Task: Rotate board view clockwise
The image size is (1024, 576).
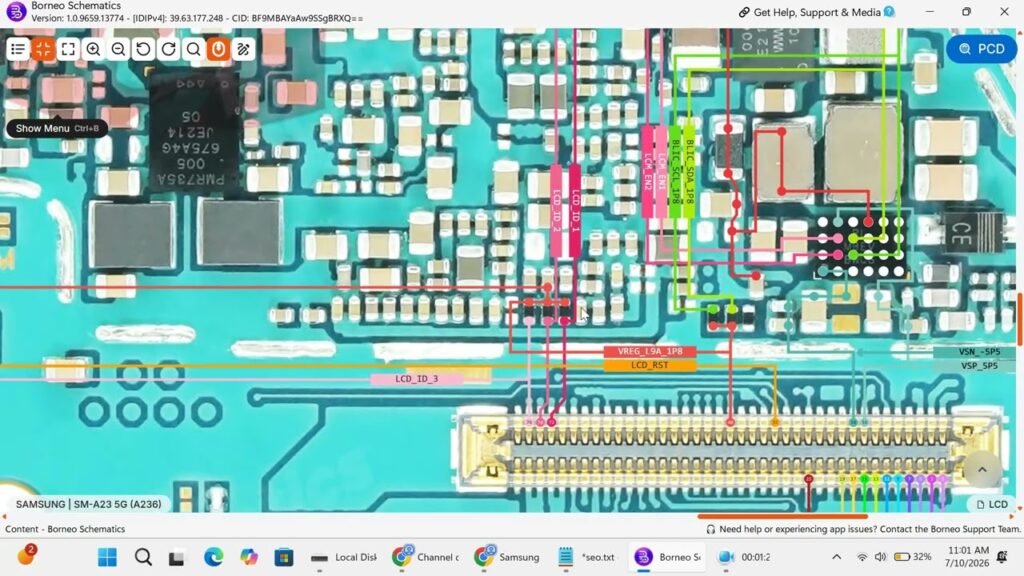Action: click(x=168, y=49)
